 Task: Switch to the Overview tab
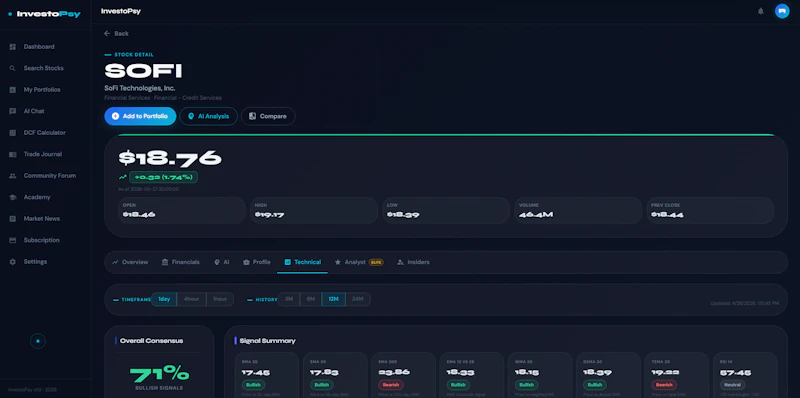tap(130, 262)
